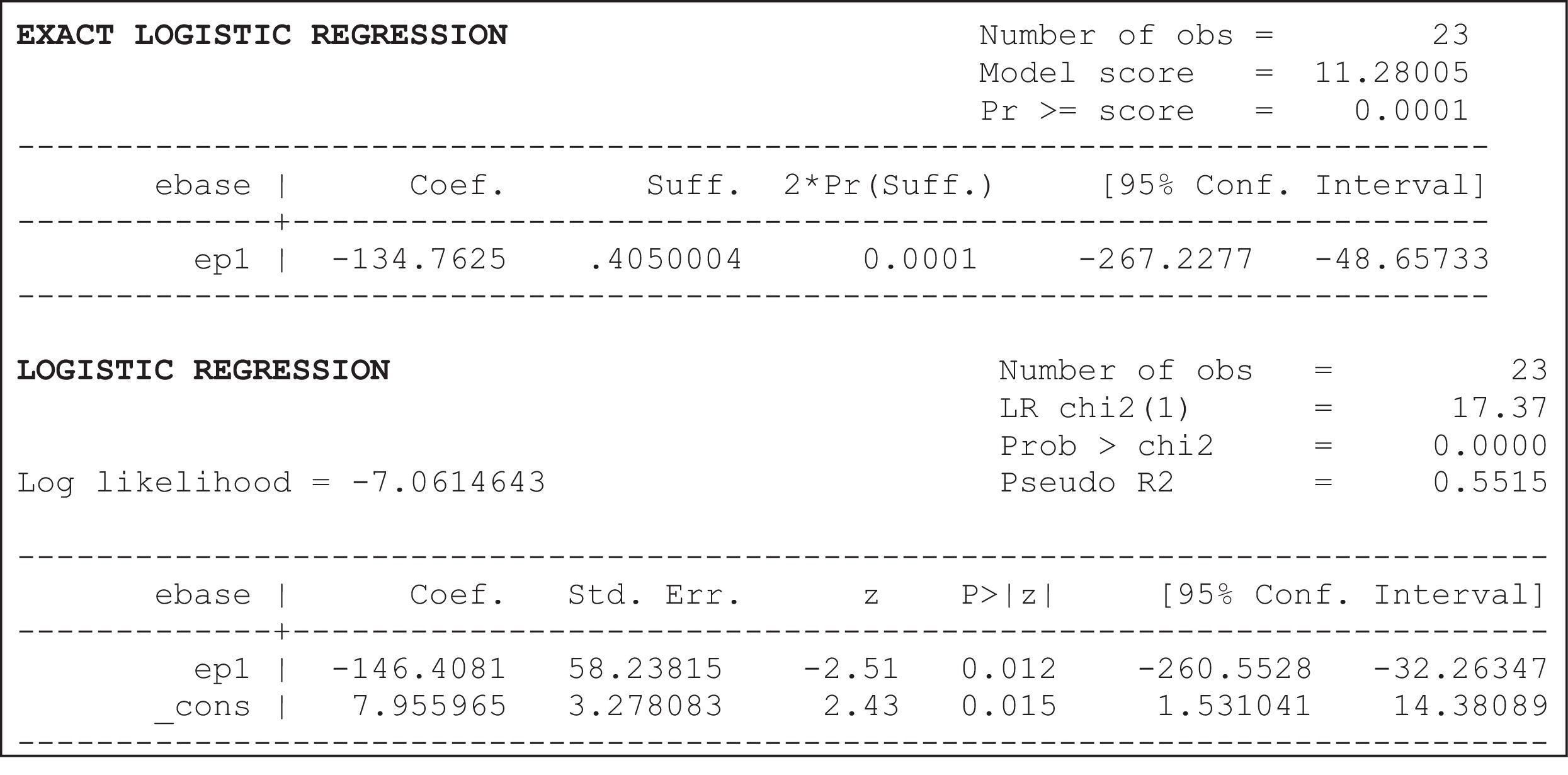1568x775 pixels.
Task: Click the 2*Pr(Suff.) column header
Action: pos(888,186)
